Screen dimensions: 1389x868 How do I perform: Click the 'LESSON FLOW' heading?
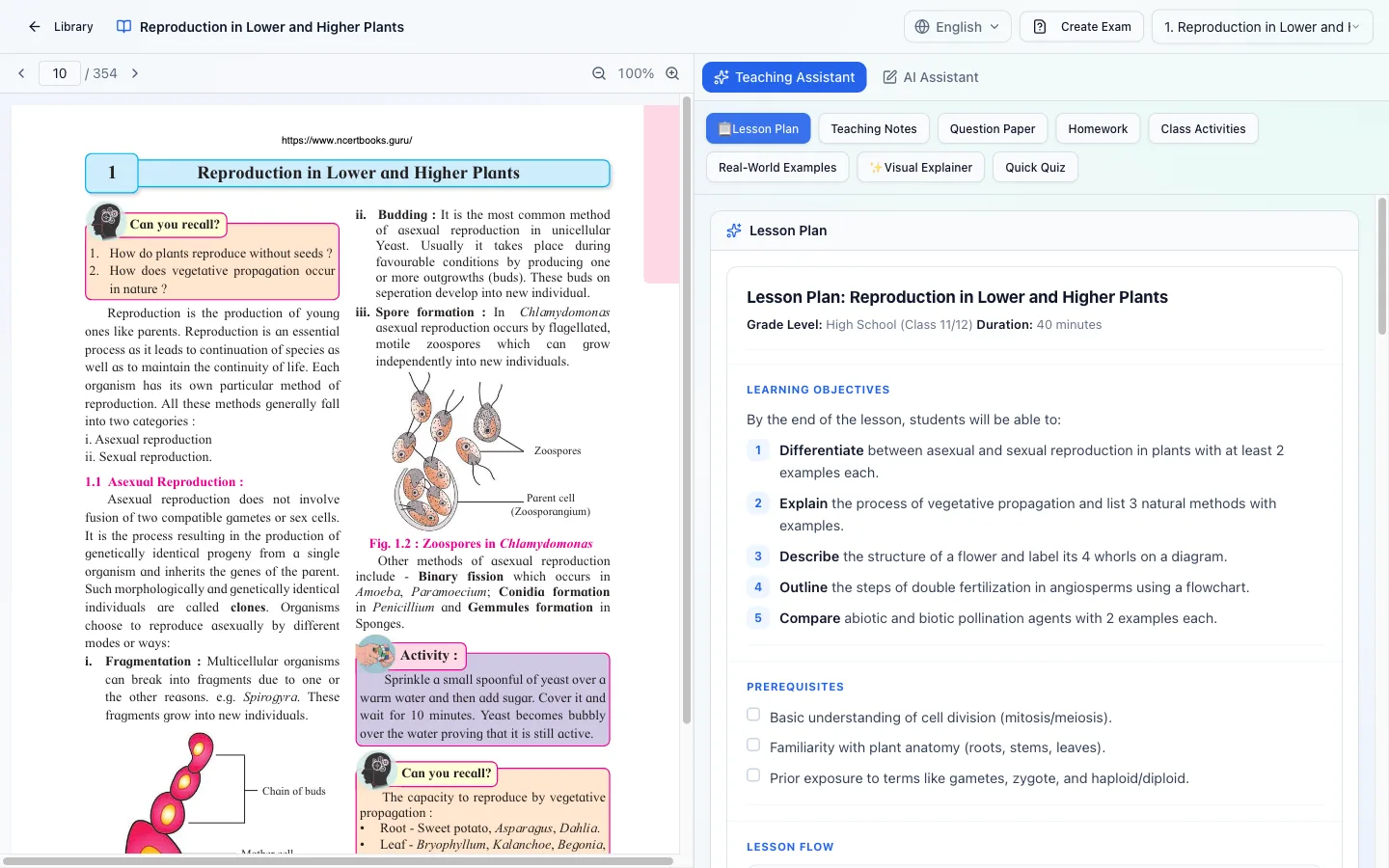click(x=790, y=847)
